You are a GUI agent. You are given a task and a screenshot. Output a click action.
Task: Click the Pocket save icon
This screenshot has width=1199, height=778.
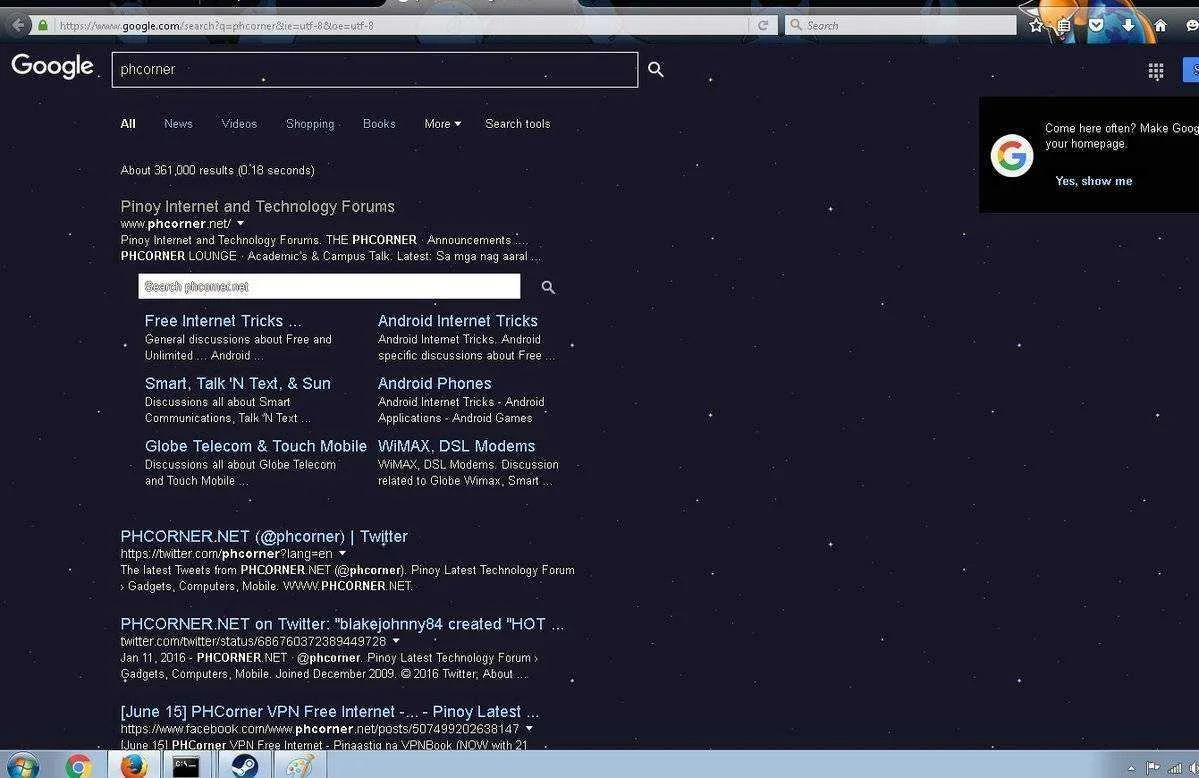click(x=1096, y=25)
